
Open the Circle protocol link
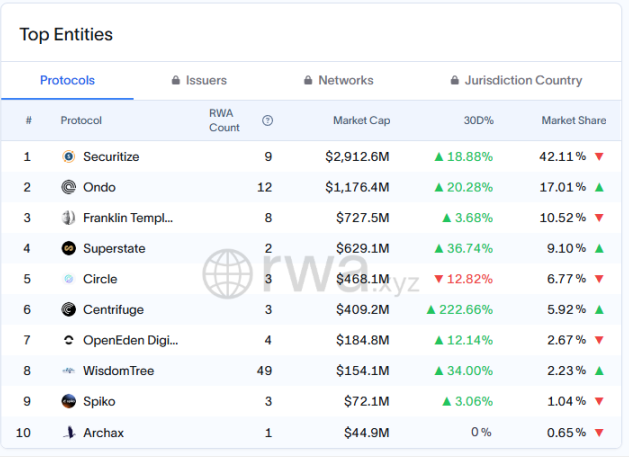tap(100, 279)
